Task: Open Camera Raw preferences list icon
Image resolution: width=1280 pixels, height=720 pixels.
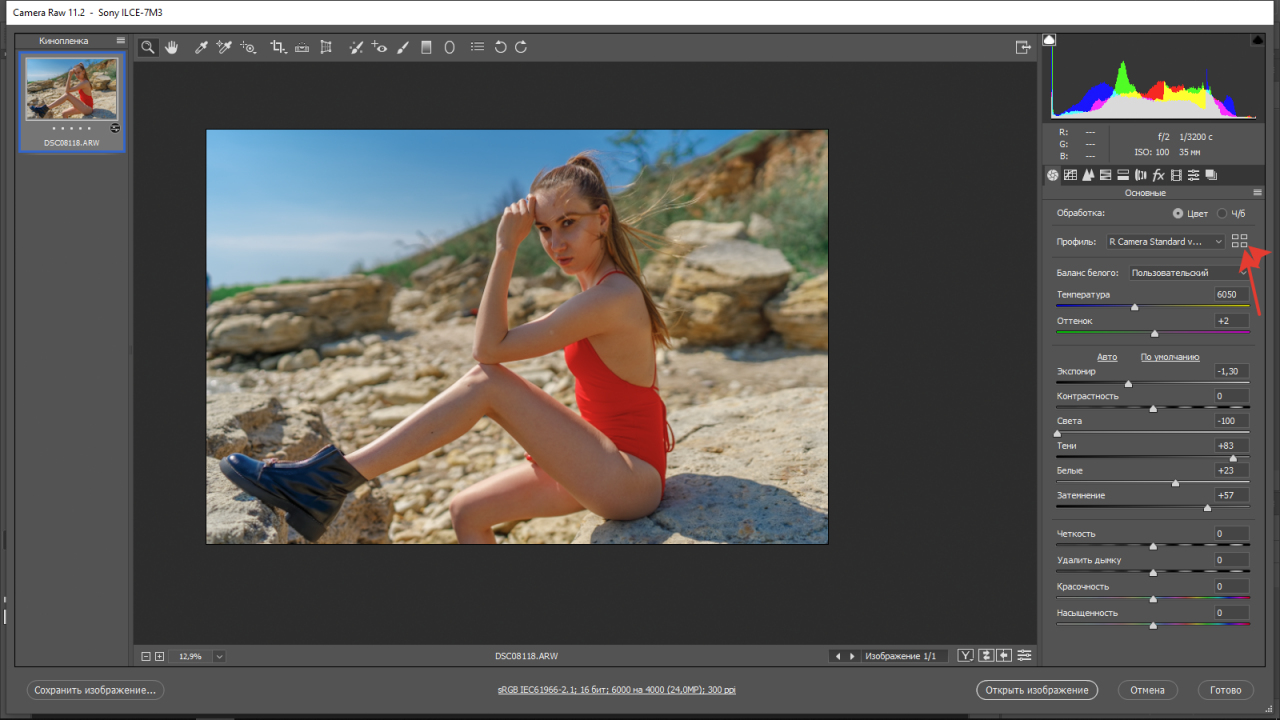Action: [x=477, y=47]
